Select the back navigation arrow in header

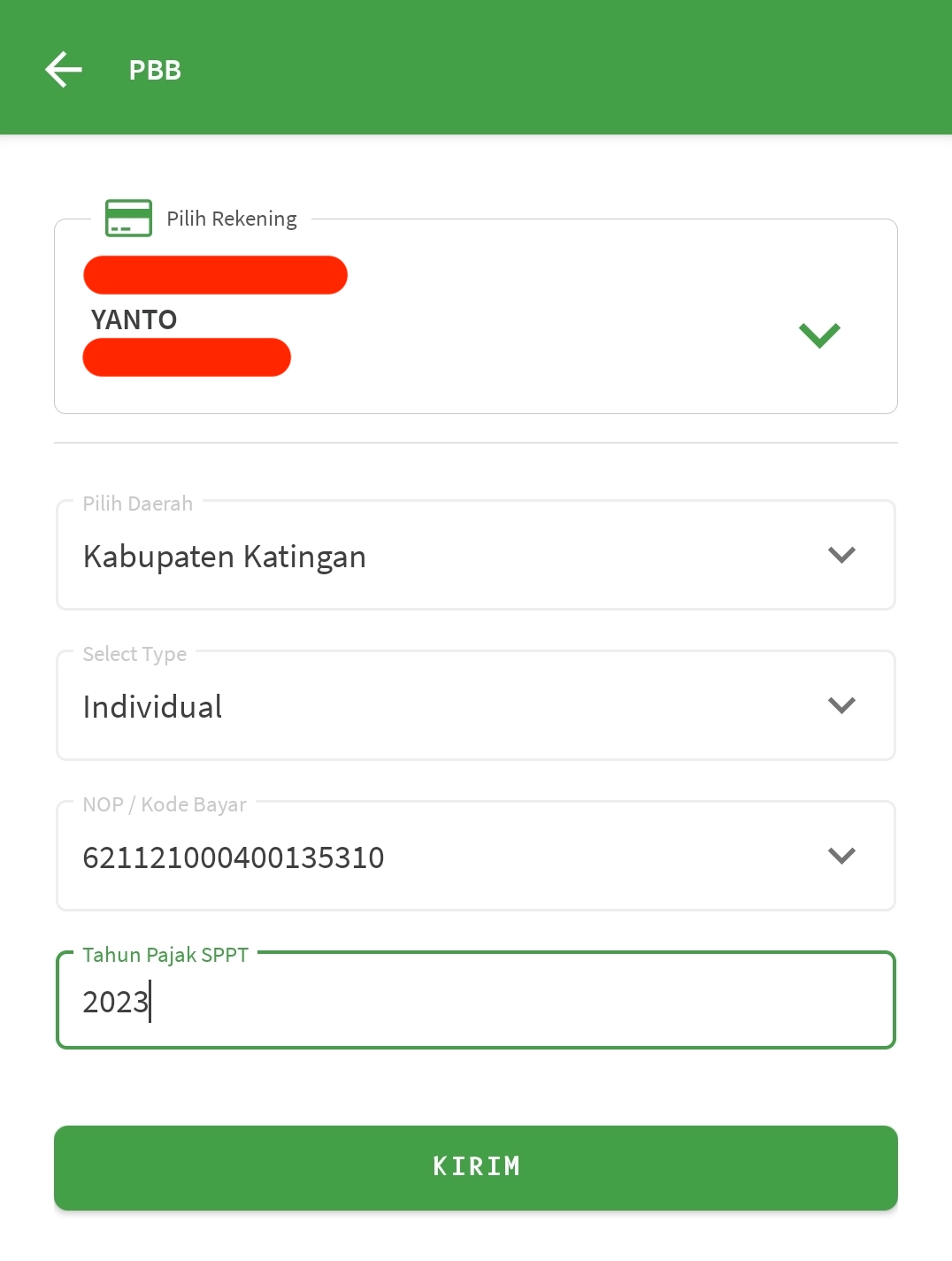pos(63,68)
